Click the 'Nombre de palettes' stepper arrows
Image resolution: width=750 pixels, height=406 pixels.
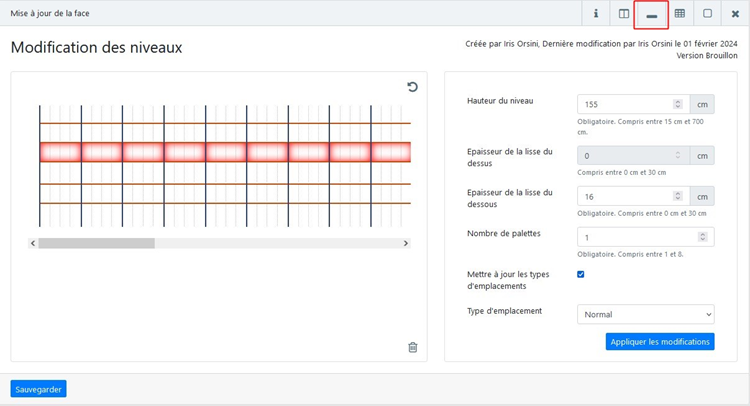point(706,237)
